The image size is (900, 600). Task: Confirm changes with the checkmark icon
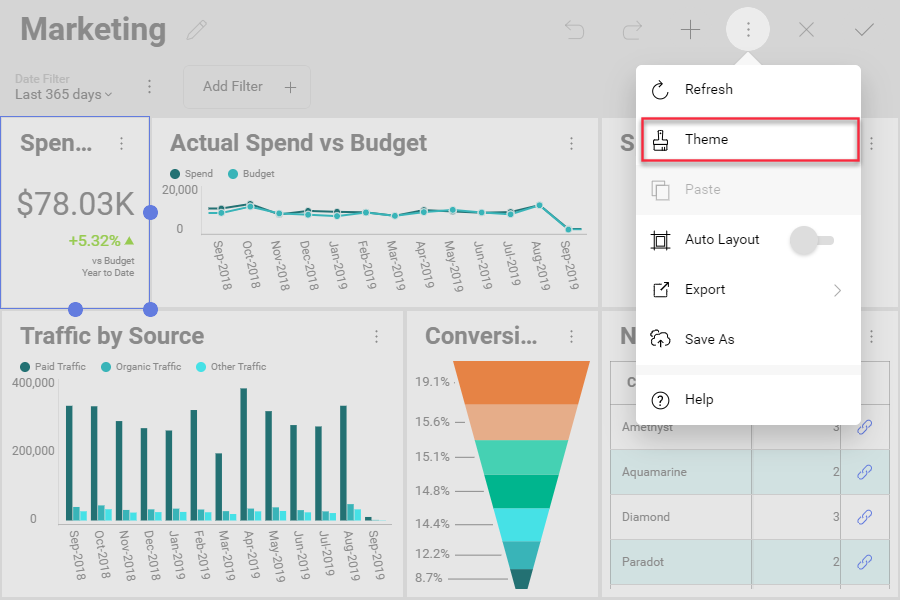click(864, 29)
